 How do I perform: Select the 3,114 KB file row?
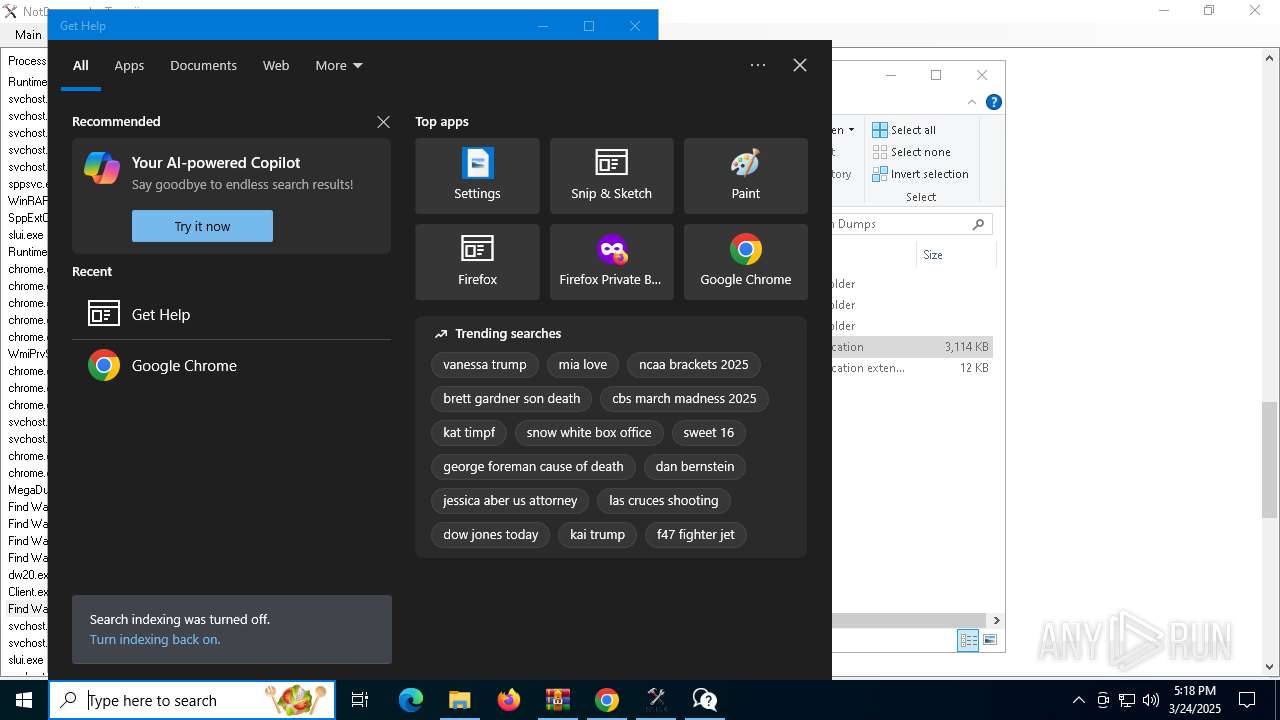tap(912, 347)
